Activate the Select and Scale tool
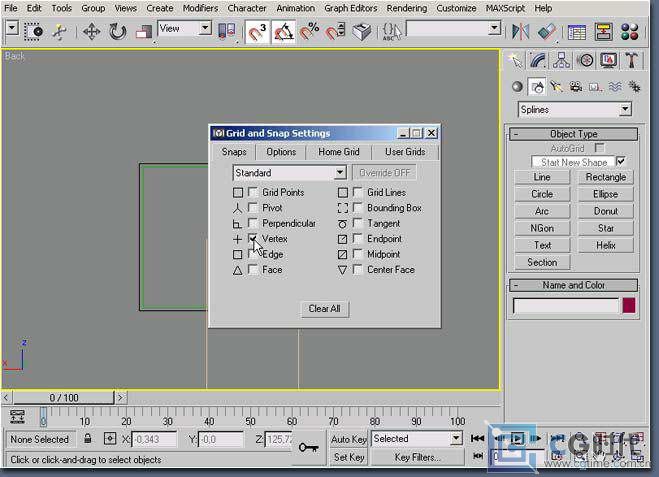The height and width of the screenshot is (477, 659). [x=143, y=32]
